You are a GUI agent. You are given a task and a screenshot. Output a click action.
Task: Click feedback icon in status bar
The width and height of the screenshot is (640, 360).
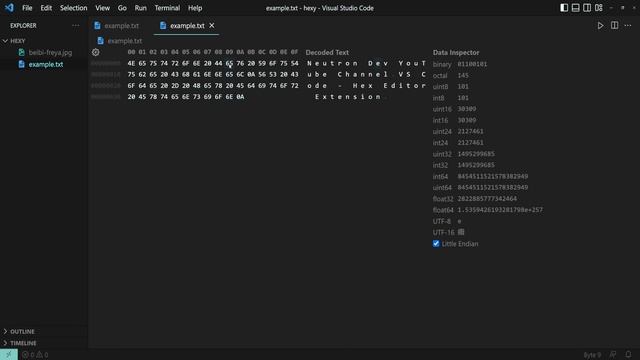[613, 354]
